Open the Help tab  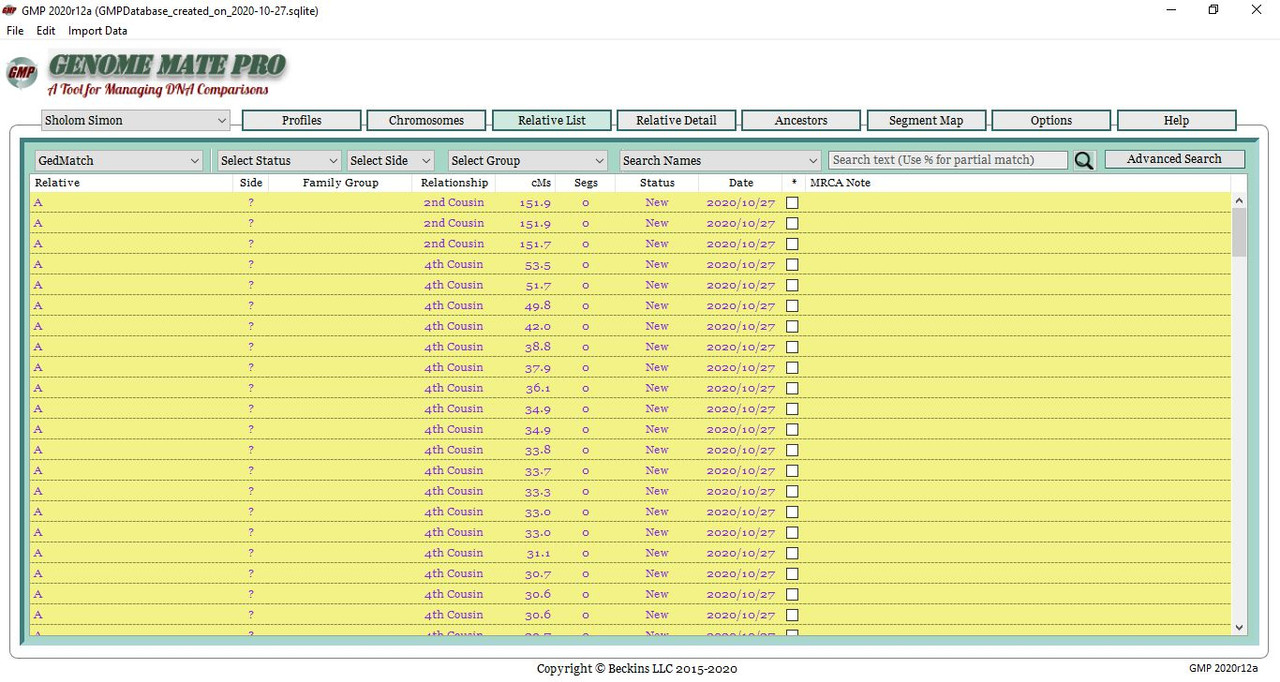(x=1176, y=120)
